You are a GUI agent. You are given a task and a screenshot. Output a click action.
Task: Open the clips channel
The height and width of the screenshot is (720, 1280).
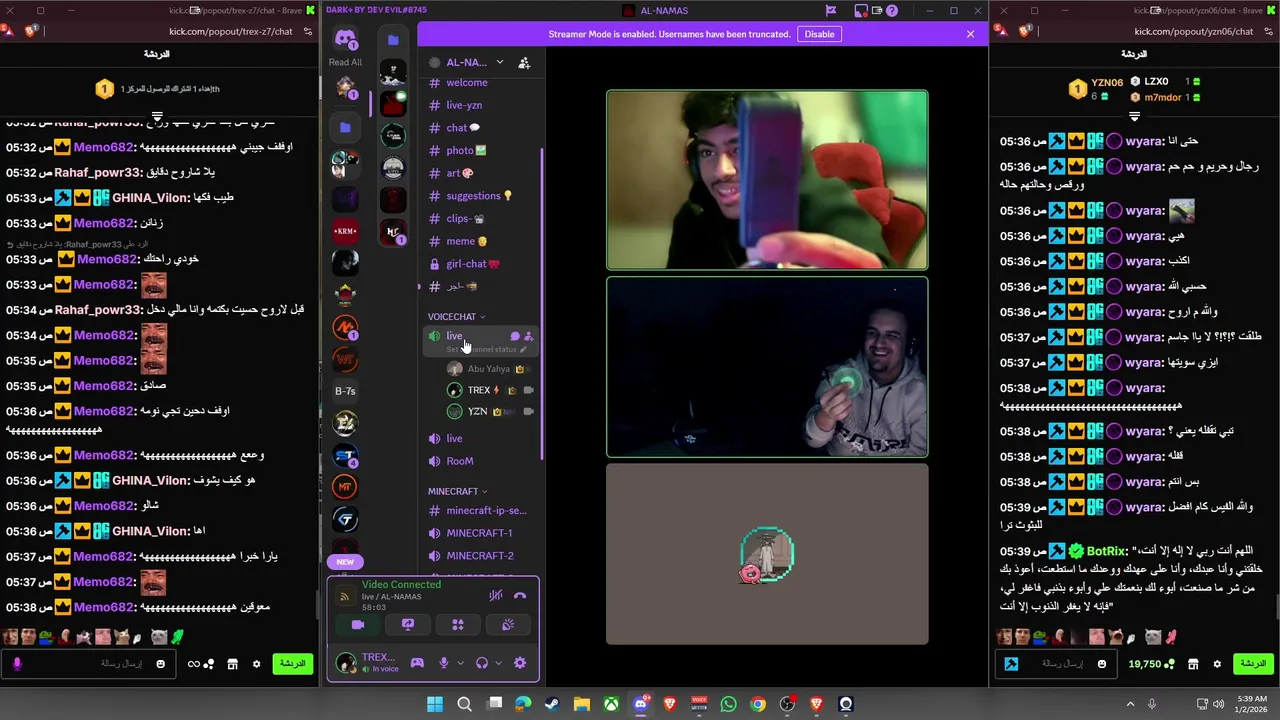pyautogui.click(x=466, y=219)
